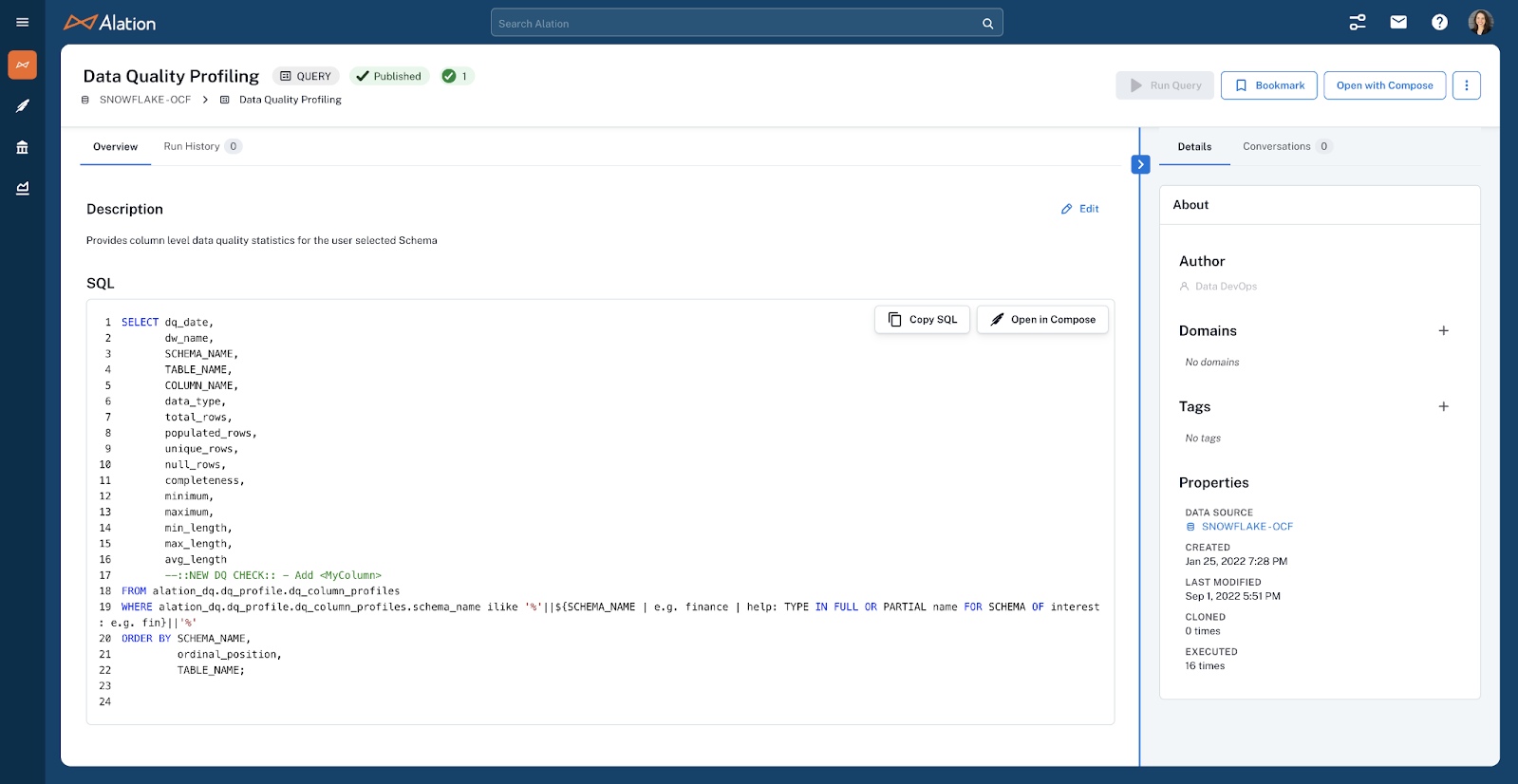1518x784 pixels.
Task: Click Data Quality Profiling breadcrumb
Action: pyautogui.click(x=290, y=100)
